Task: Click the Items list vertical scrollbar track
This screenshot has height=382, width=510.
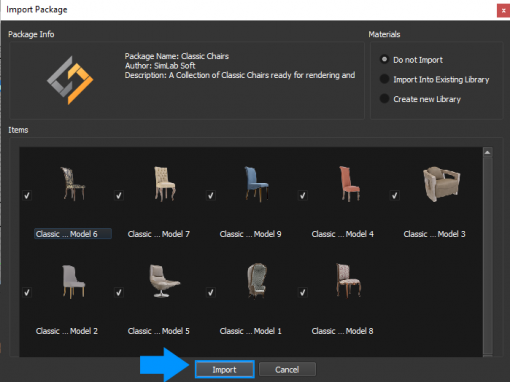Action: 488,255
